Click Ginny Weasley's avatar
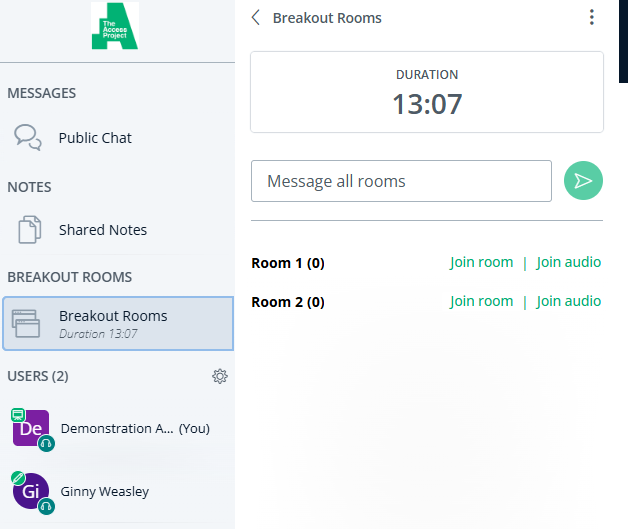Image resolution: width=628 pixels, height=529 pixels. coord(31,491)
